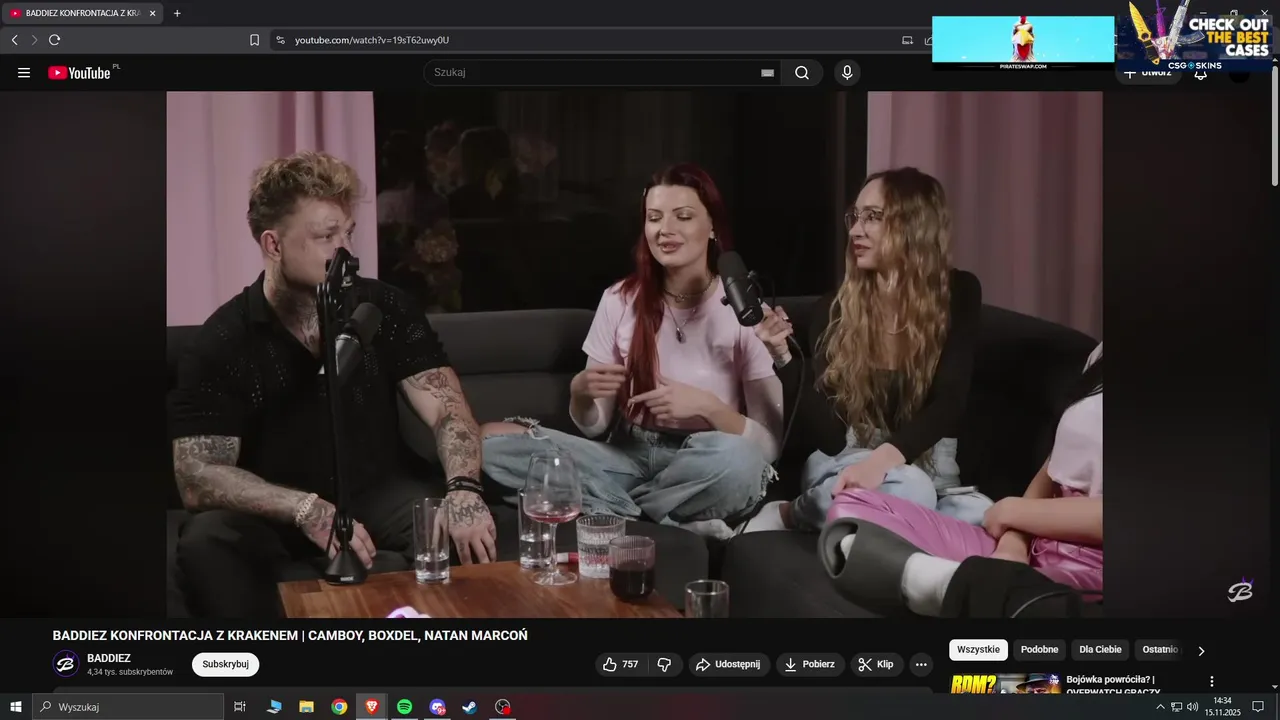Open the network tray icon
The width and height of the screenshot is (1280, 720).
pos(1176,707)
